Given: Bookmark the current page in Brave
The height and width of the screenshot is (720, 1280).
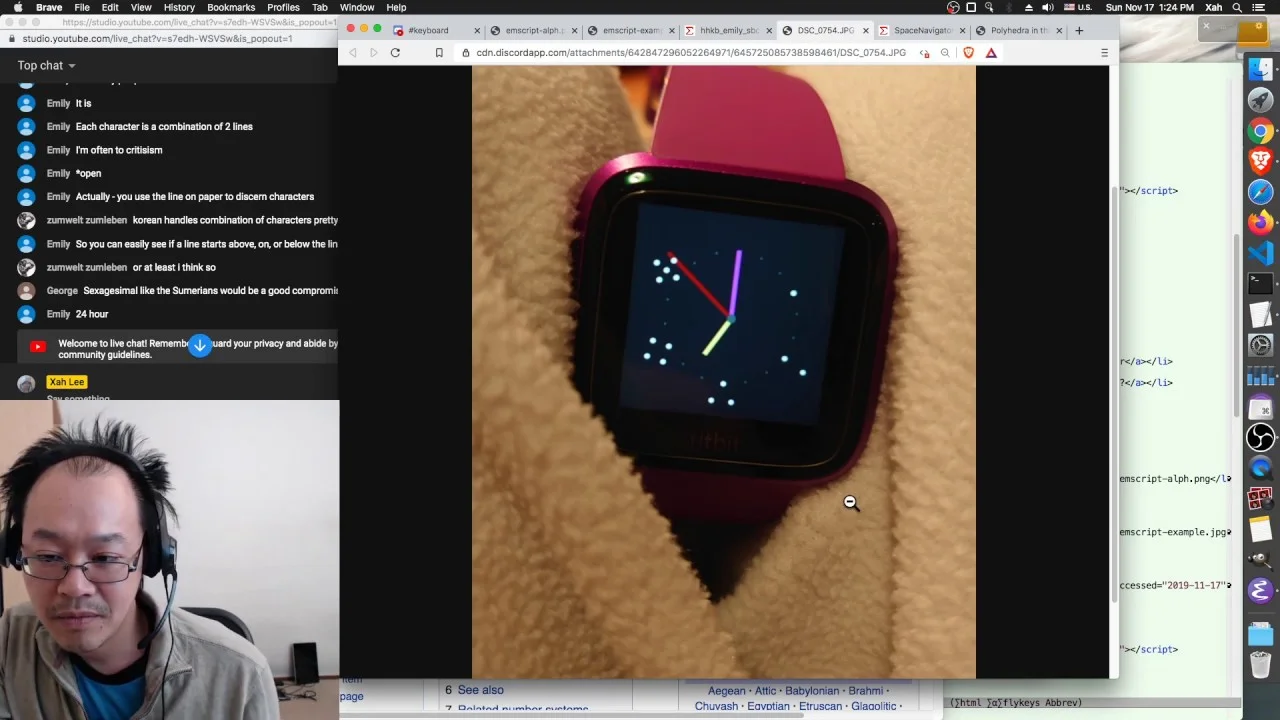Looking at the screenshot, I should pyautogui.click(x=439, y=52).
